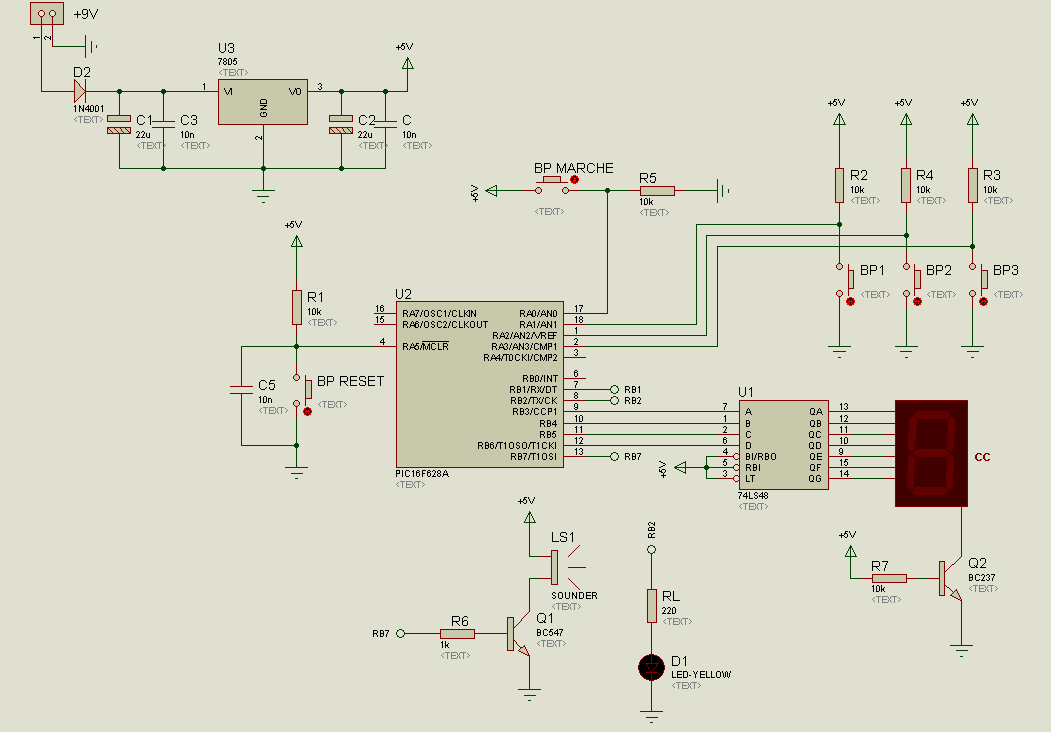Image resolution: width=1051 pixels, height=732 pixels.
Task: Click the C1 22u value label
Action: (x=143, y=135)
